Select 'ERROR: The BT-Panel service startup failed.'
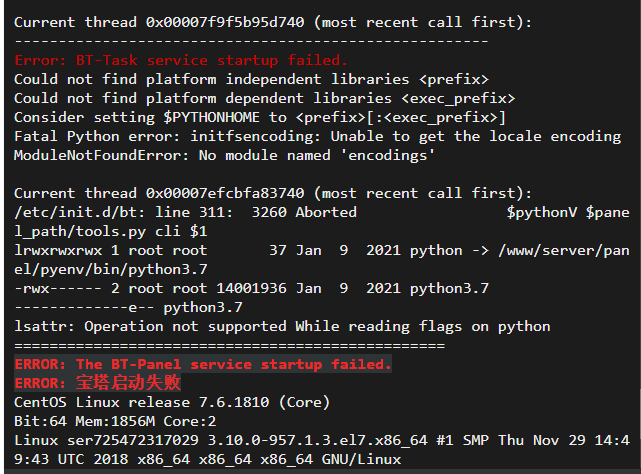Image resolution: width=641 pixels, height=474 pixels. point(203,364)
